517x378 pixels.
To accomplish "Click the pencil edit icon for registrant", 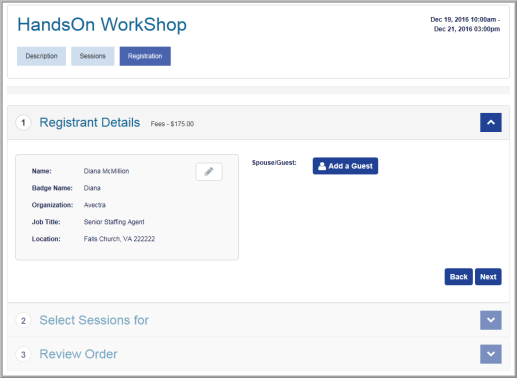I will click(209, 172).
